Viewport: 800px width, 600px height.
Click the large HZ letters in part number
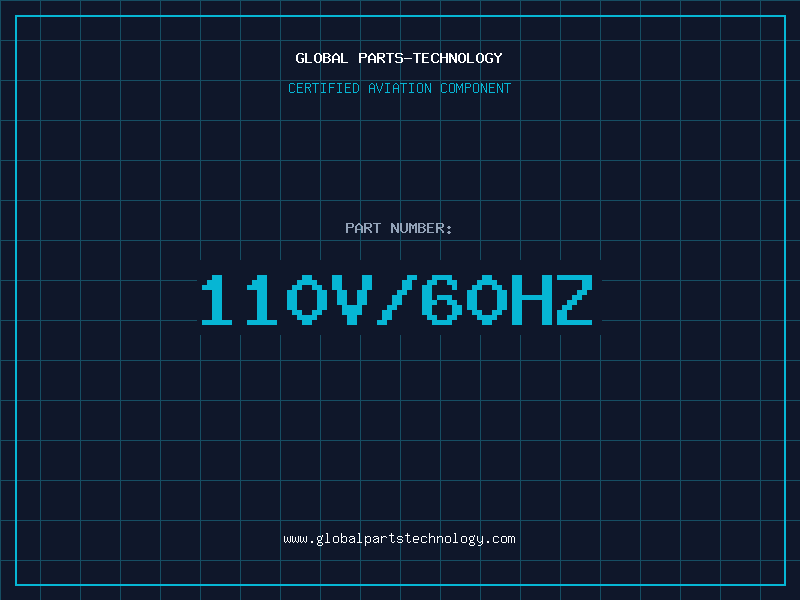[x=552, y=300]
